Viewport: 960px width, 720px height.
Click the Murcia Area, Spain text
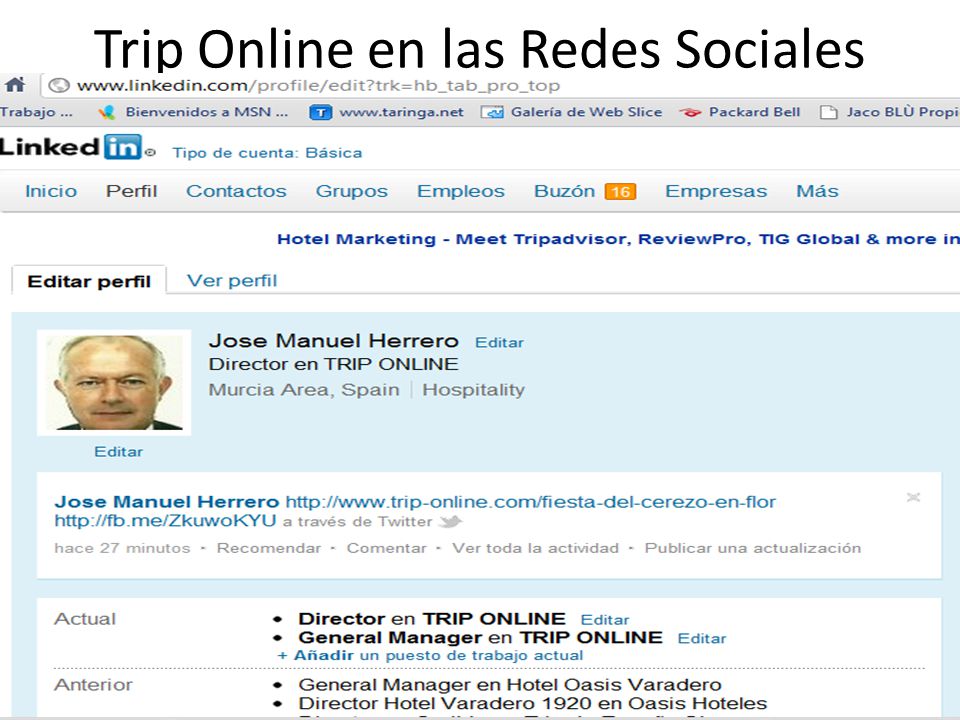click(x=304, y=390)
